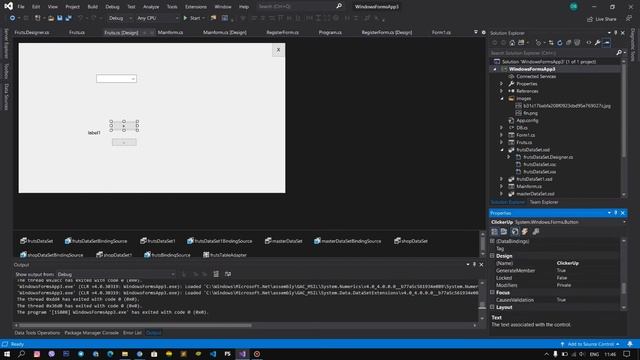Click the Refresh icon in Solution Explorer
This screenshot has width=640, height=360.
(560, 43)
